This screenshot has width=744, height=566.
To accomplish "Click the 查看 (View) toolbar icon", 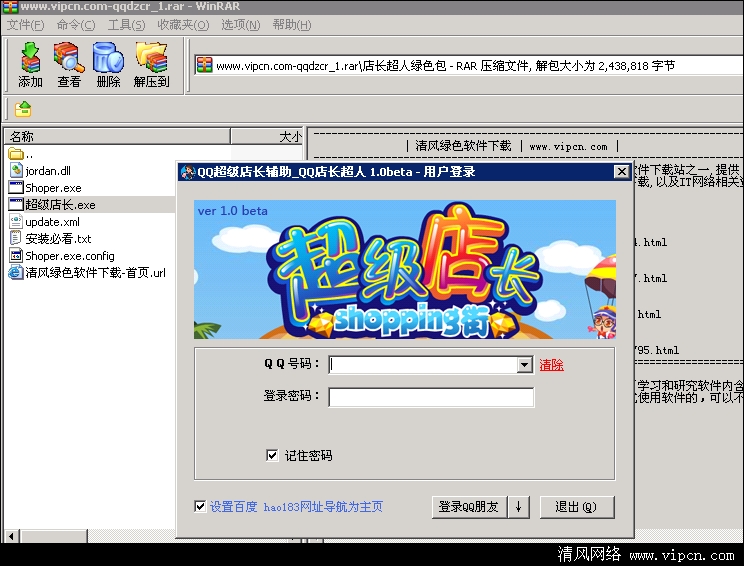I will pyautogui.click(x=69, y=65).
